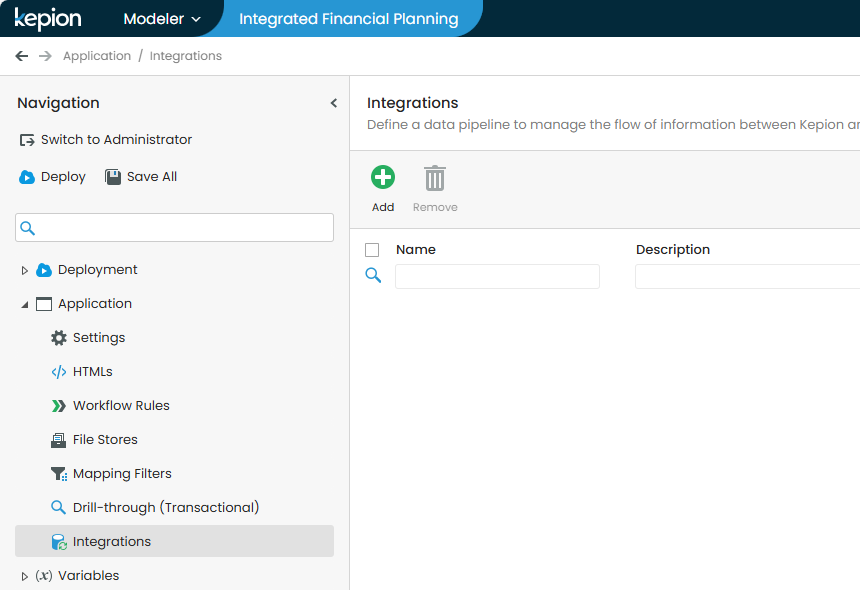The height and width of the screenshot is (590, 860).
Task: Expand the Variables tree node
Action: click(25, 576)
